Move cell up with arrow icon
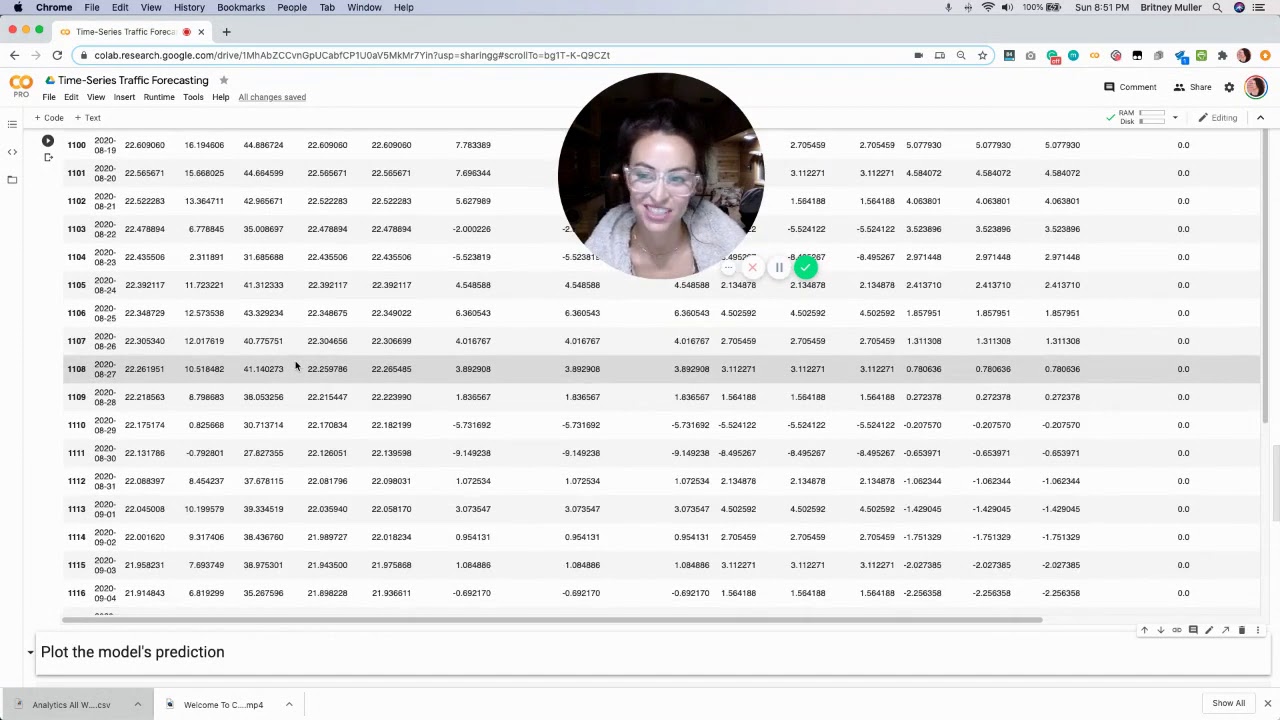Screen dimensions: 1280x720 pyautogui.click(x=1144, y=630)
